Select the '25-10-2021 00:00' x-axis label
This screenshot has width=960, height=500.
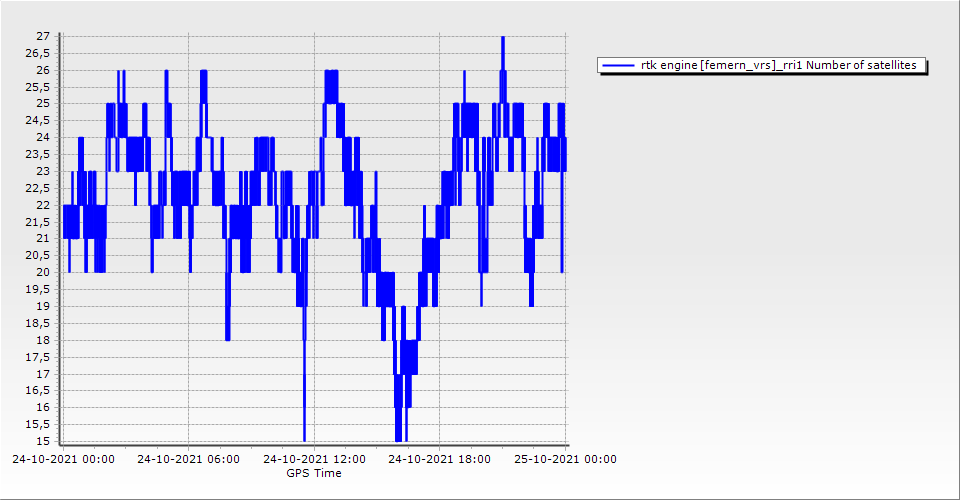coord(565,460)
